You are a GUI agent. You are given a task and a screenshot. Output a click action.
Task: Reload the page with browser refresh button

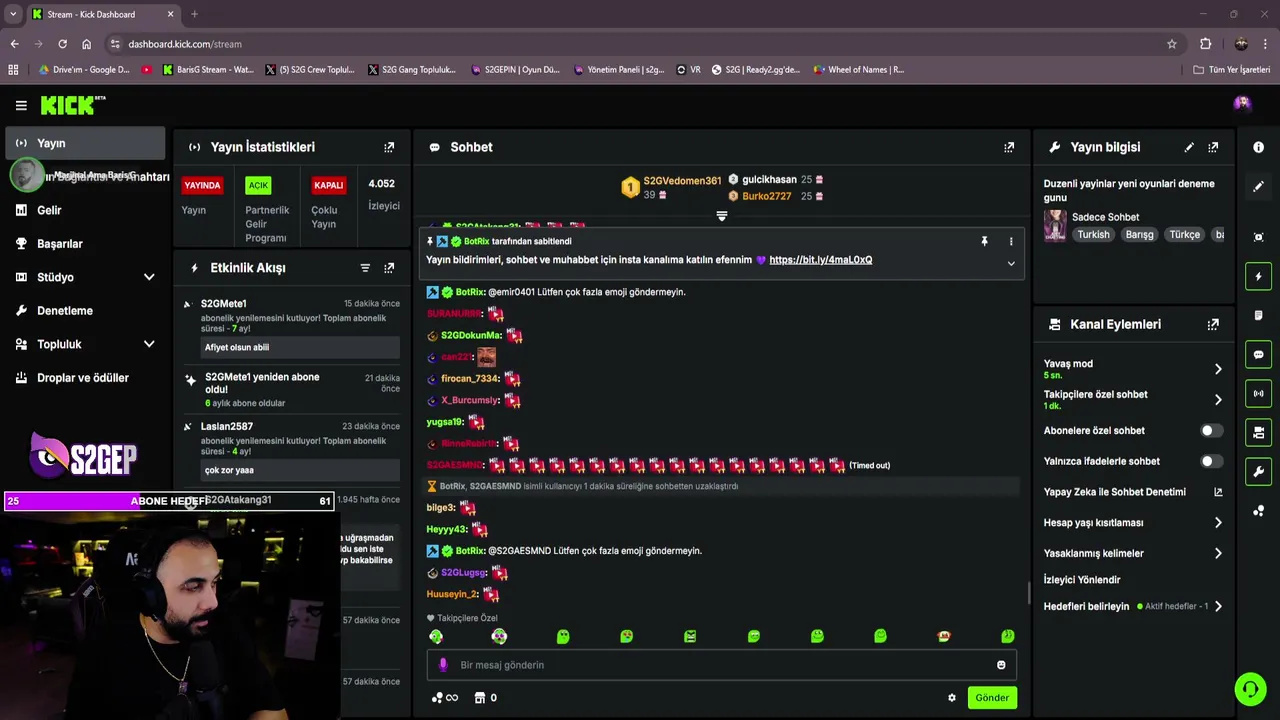[62, 44]
